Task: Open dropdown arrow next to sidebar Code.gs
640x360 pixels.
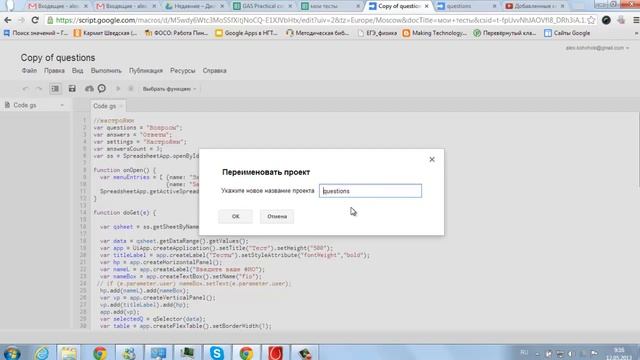Action: pyautogui.click(x=62, y=105)
